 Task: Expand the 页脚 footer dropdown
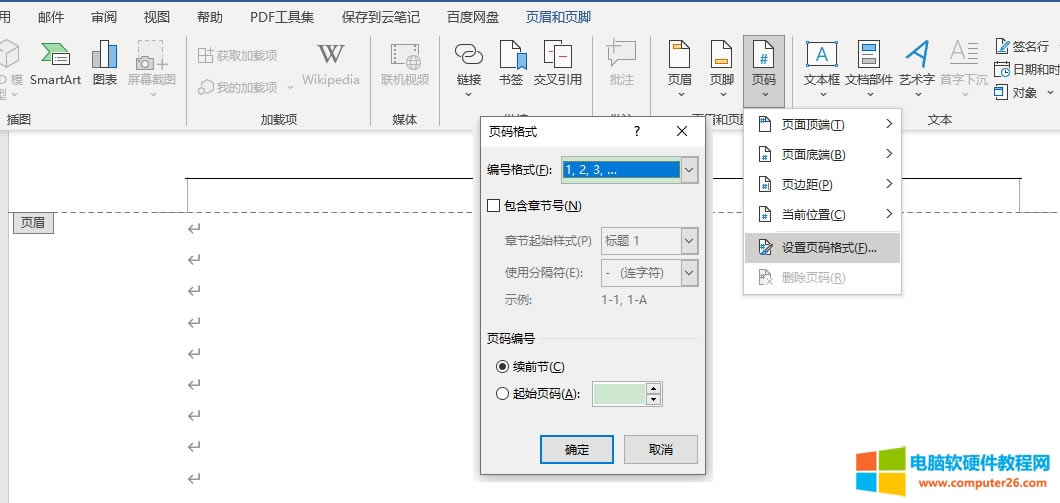tap(721, 95)
